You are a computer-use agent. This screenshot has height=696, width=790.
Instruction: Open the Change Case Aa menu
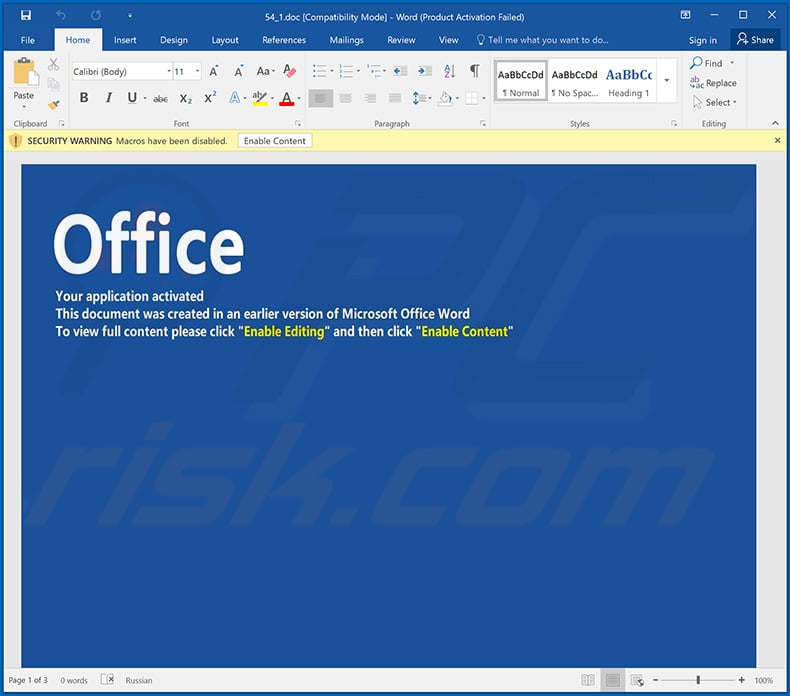pos(265,71)
